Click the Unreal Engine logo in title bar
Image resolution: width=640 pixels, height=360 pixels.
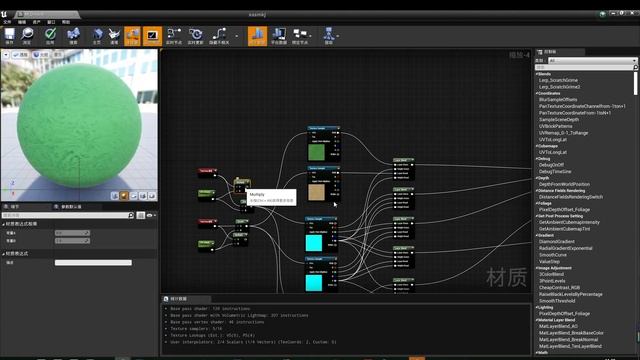point(4,14)
